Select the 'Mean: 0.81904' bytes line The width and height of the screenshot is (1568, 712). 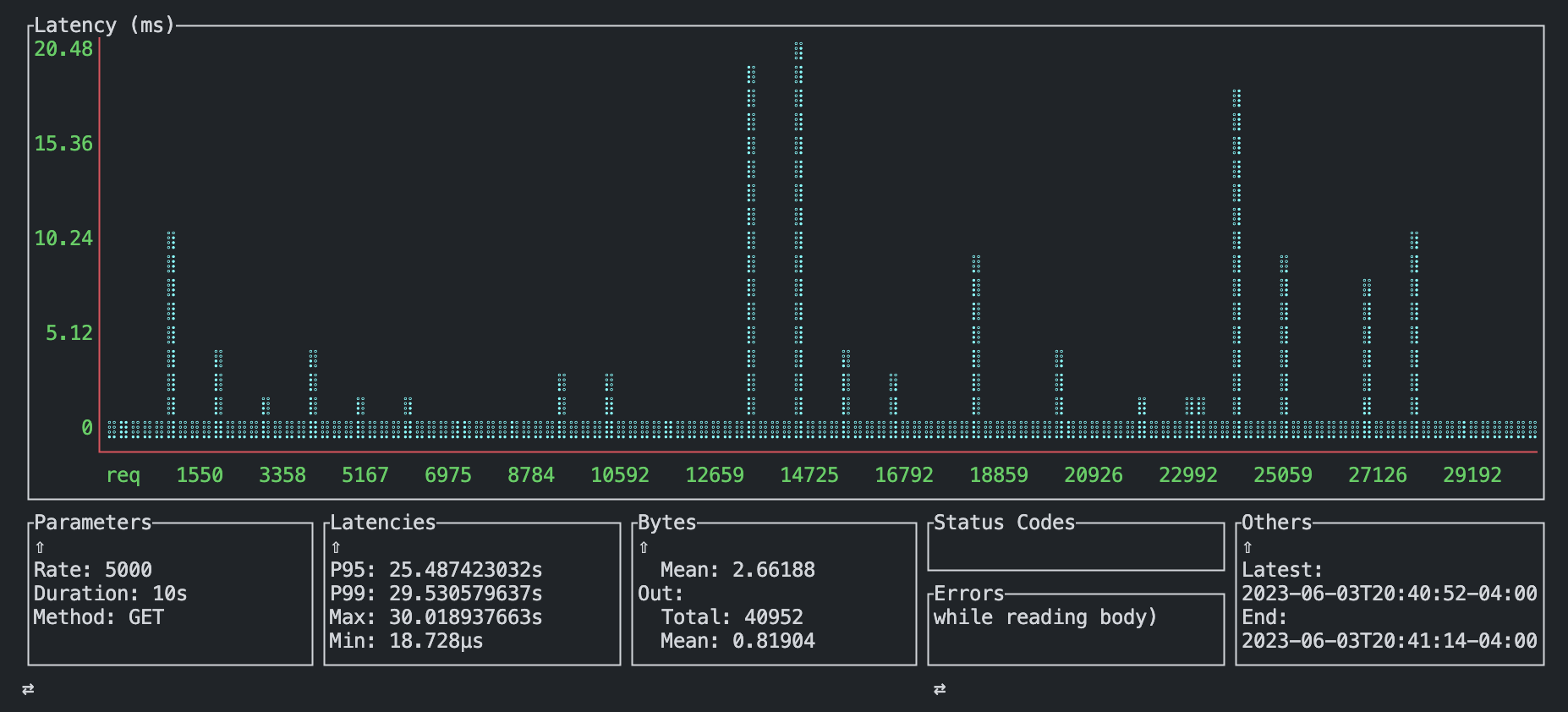tap(737, 641)
